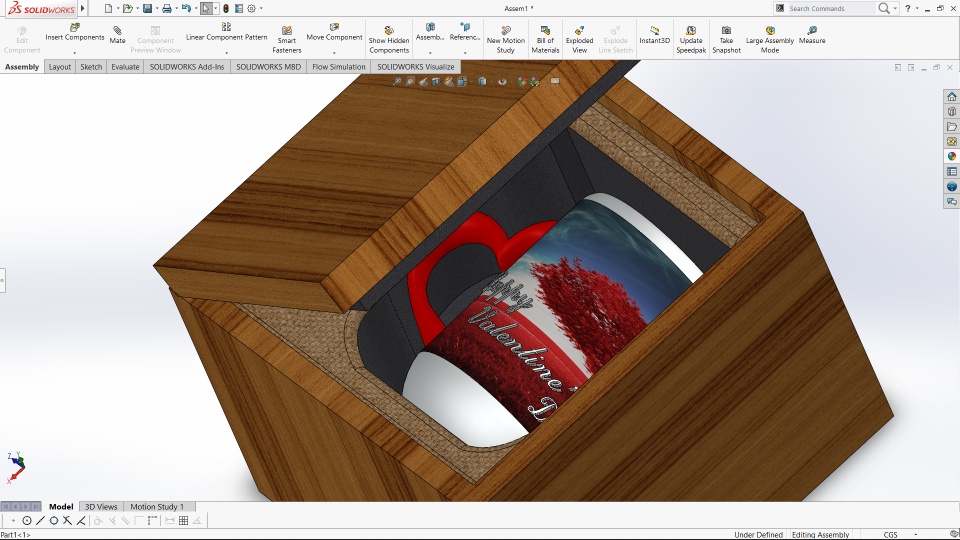Image resolution: width=960 pixels, height=540 pixels.
Task: Click the Mate paperclip tool
Action: [x=118, y=36]
